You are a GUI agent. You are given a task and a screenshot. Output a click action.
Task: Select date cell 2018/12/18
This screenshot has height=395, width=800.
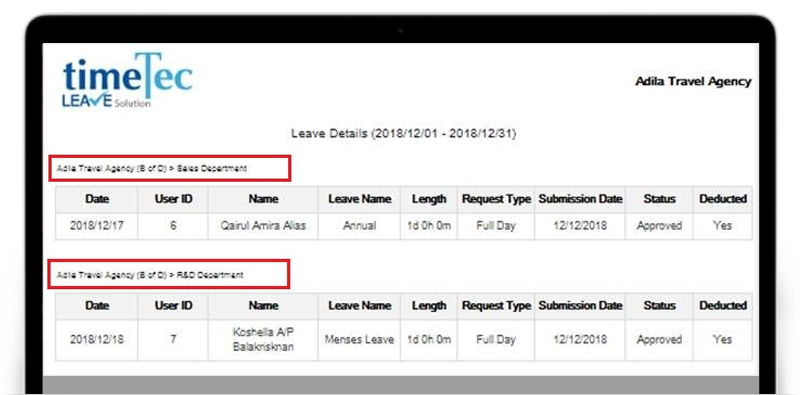point(97,340)
